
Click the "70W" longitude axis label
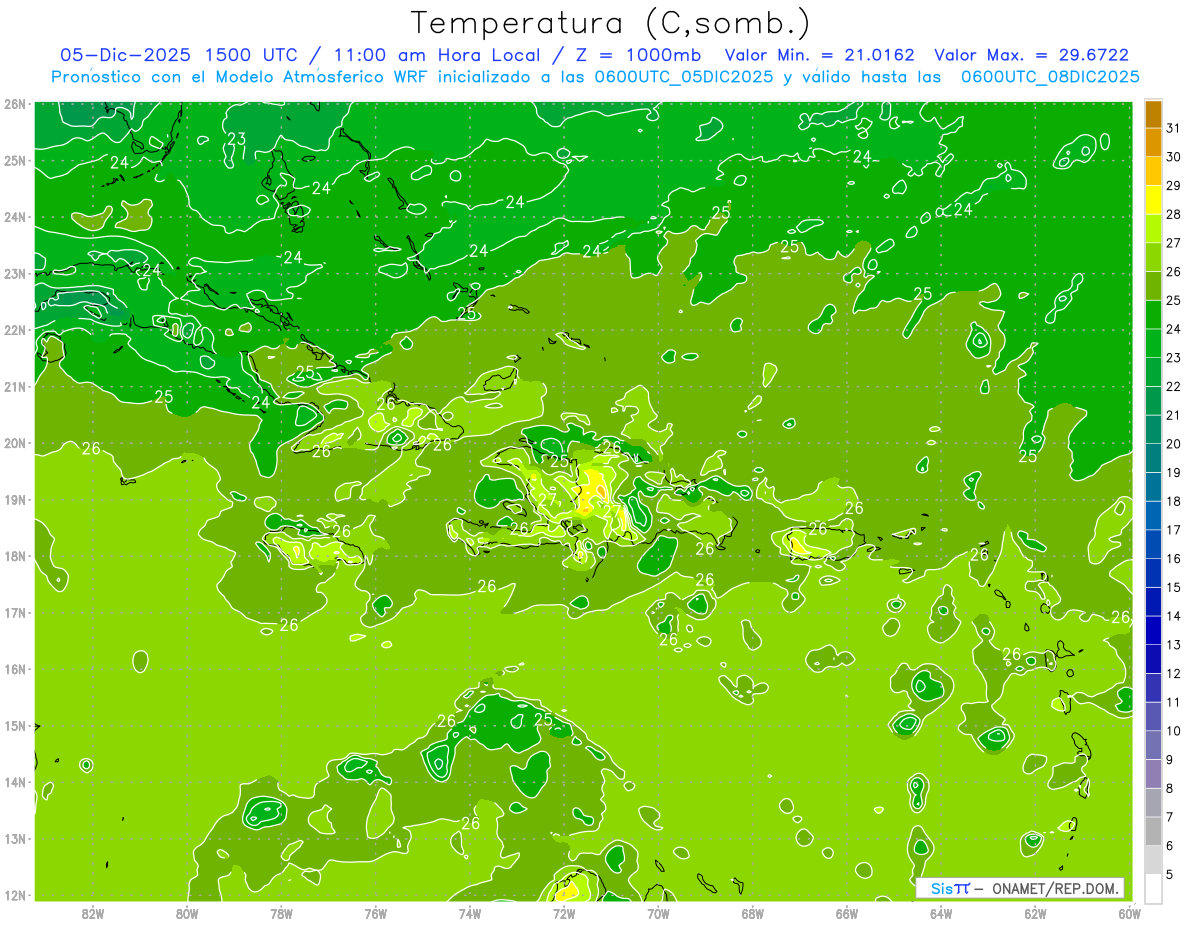[658, 913]
